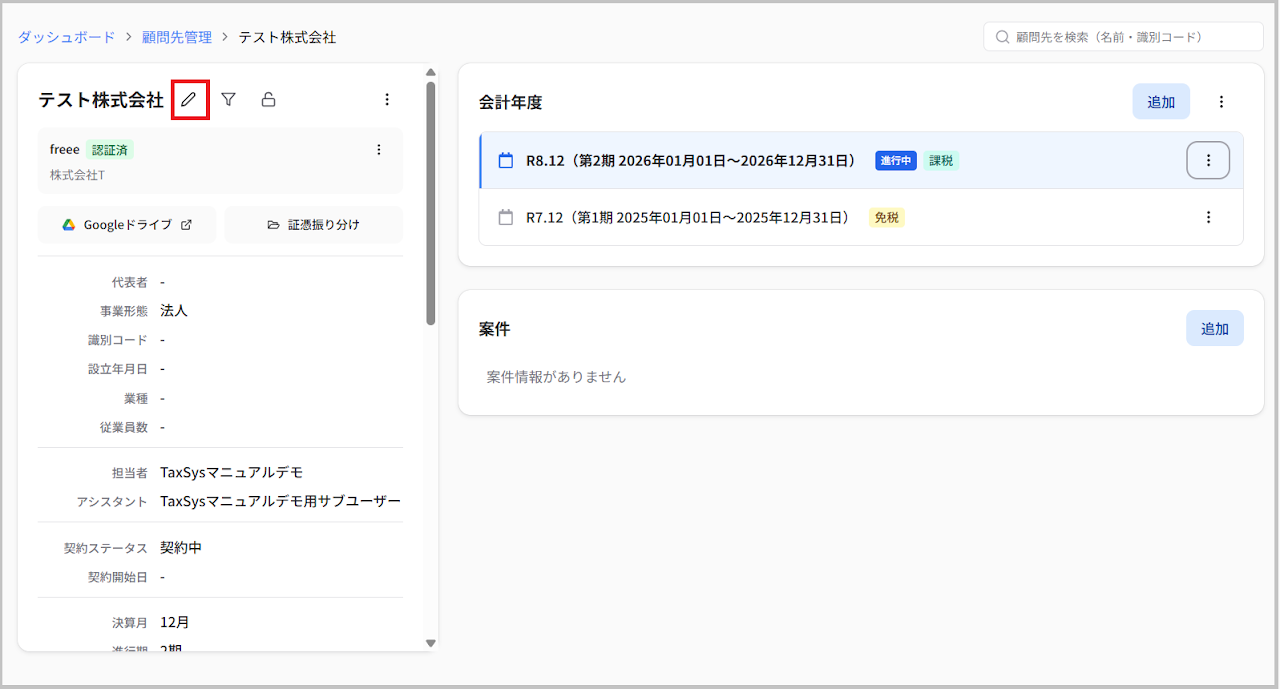
Task: Open the three-dot menu beside テスト株式会社 title
Action: [x=387, y=99]
